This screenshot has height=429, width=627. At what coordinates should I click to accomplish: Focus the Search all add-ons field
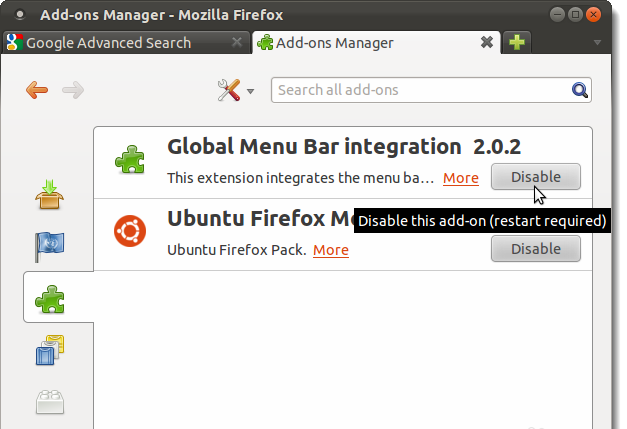click(420, 90)
